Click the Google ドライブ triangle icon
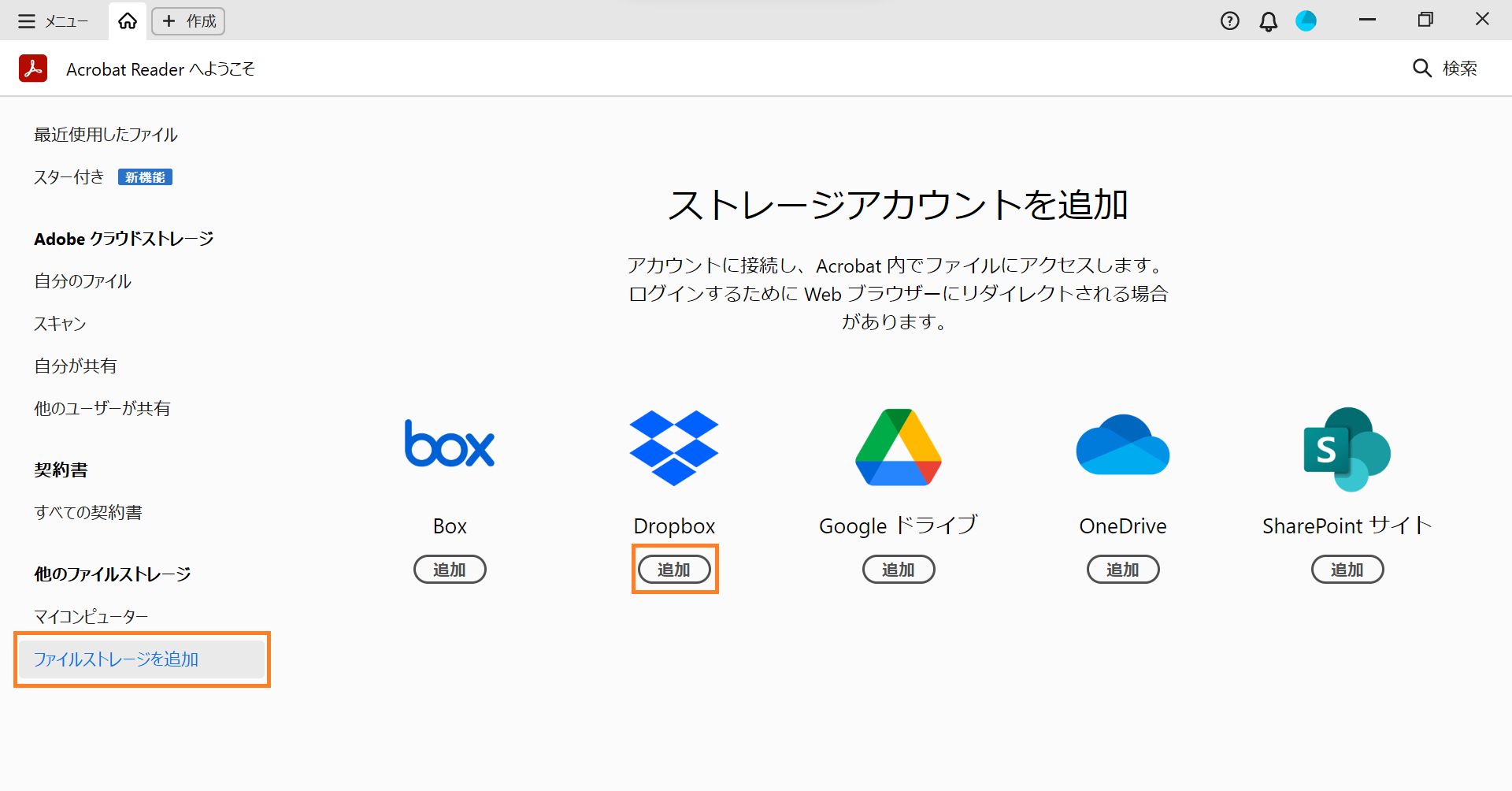 click(x=898, y=447)
